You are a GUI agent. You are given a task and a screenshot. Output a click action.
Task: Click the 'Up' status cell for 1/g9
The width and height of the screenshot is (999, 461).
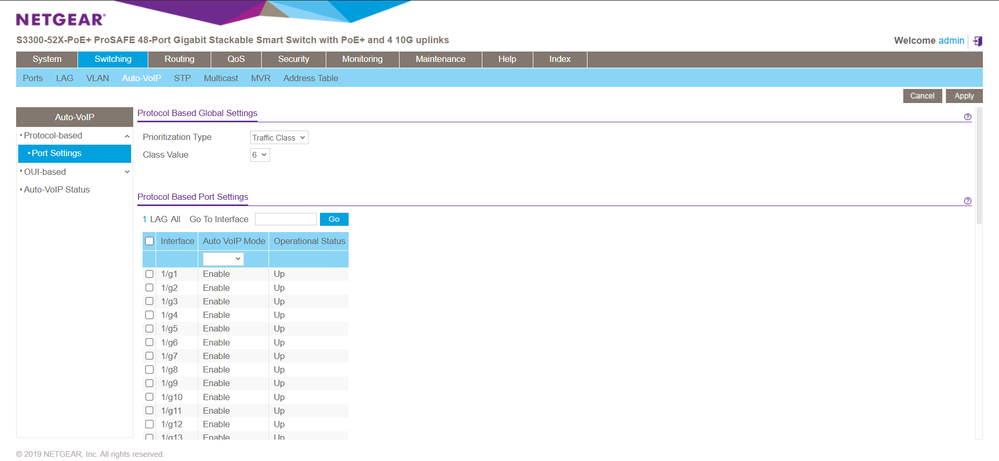point(279,383)
